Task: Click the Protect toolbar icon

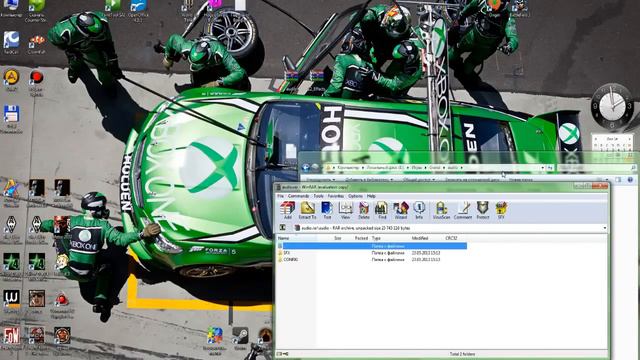Action: [482, 211]
